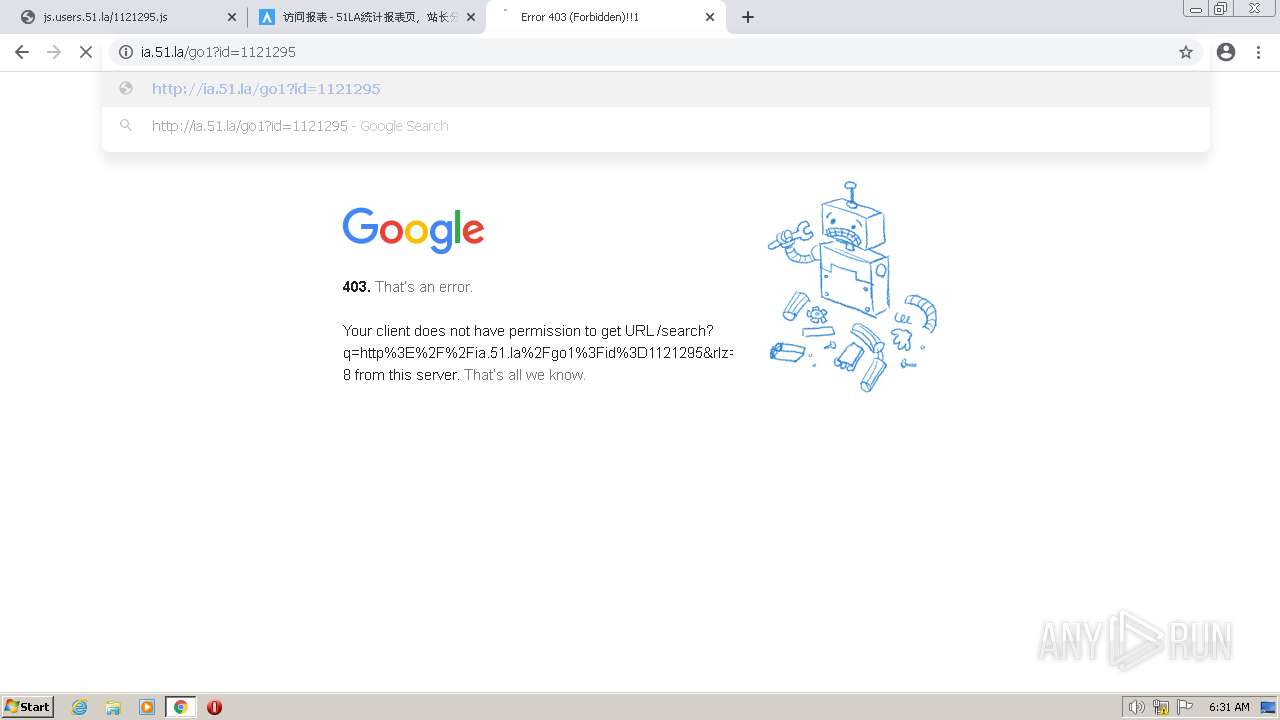Go back to the previous page
This screenshot has width=1280, height=720.
(22, 52)
